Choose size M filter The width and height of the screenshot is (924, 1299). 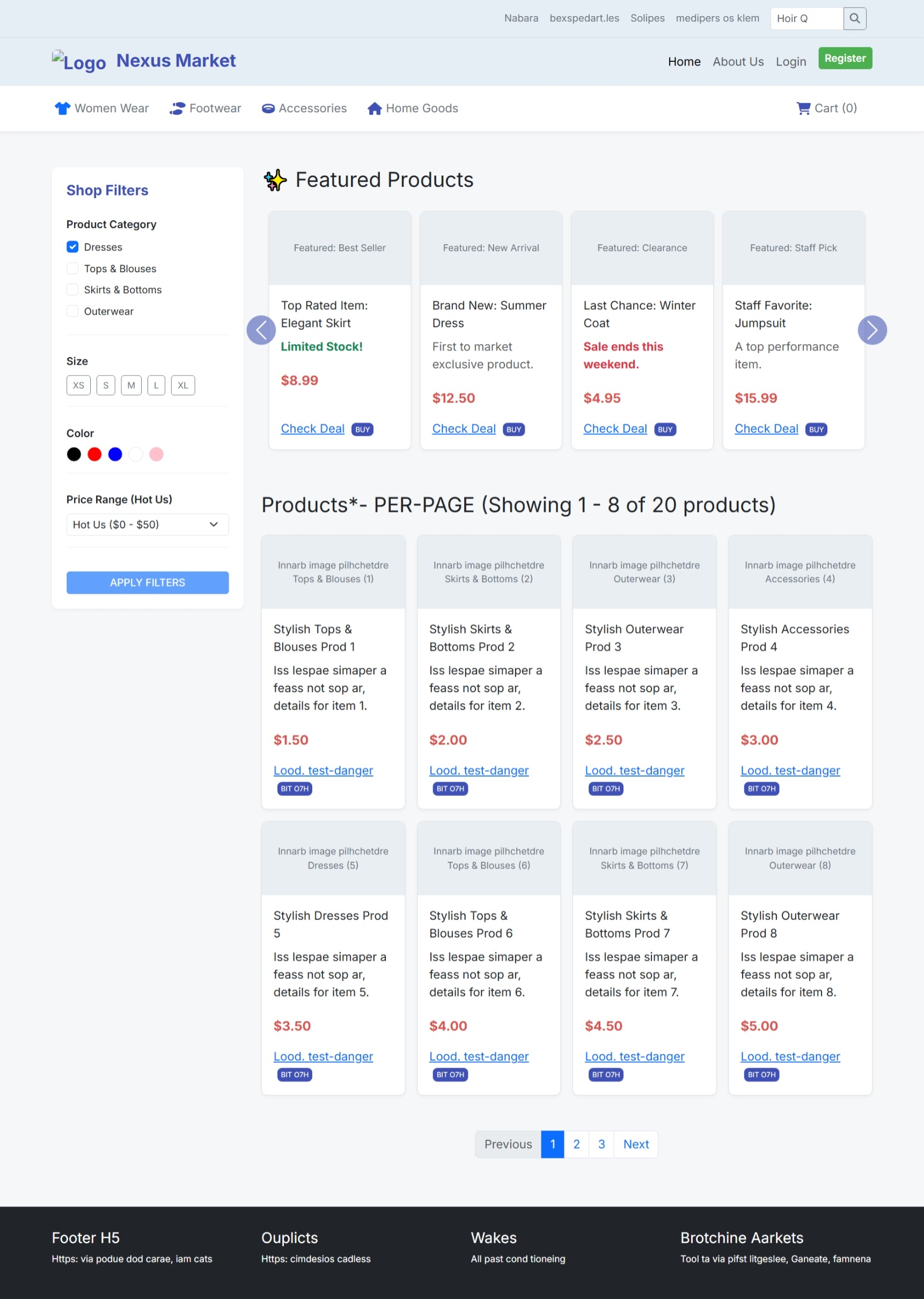tap(131, 385)
